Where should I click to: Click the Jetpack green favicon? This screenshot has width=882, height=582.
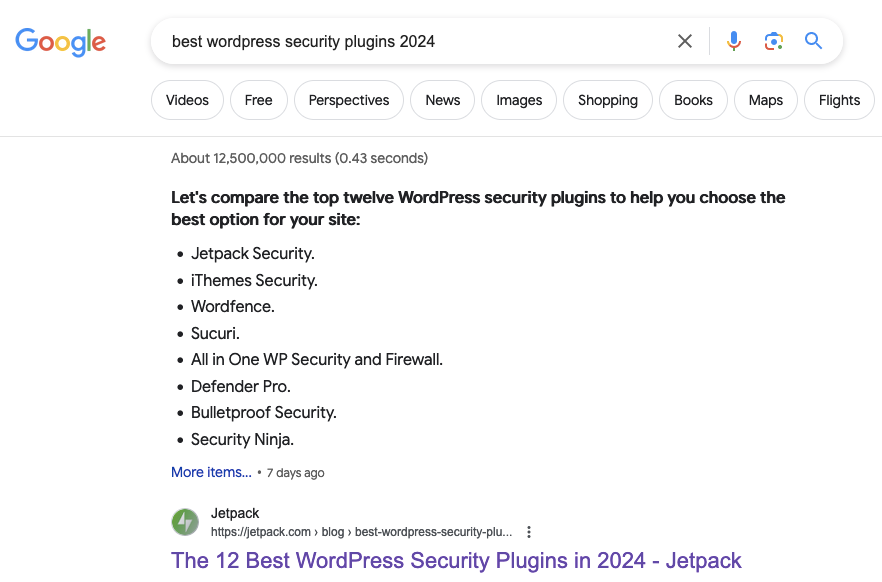[x=185, y=522]
